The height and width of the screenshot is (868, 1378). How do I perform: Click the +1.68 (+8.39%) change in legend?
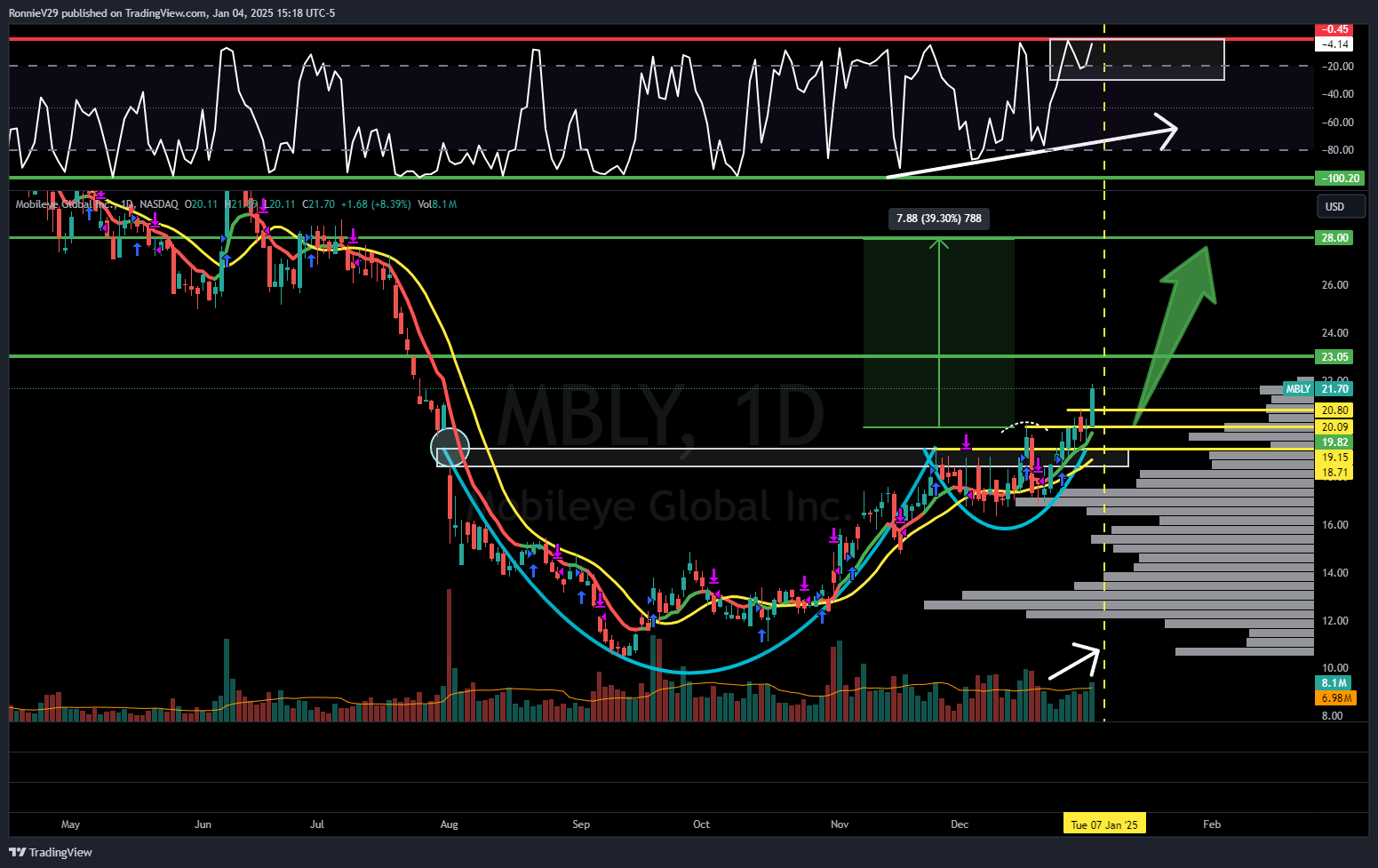click(x=376, y=204)
